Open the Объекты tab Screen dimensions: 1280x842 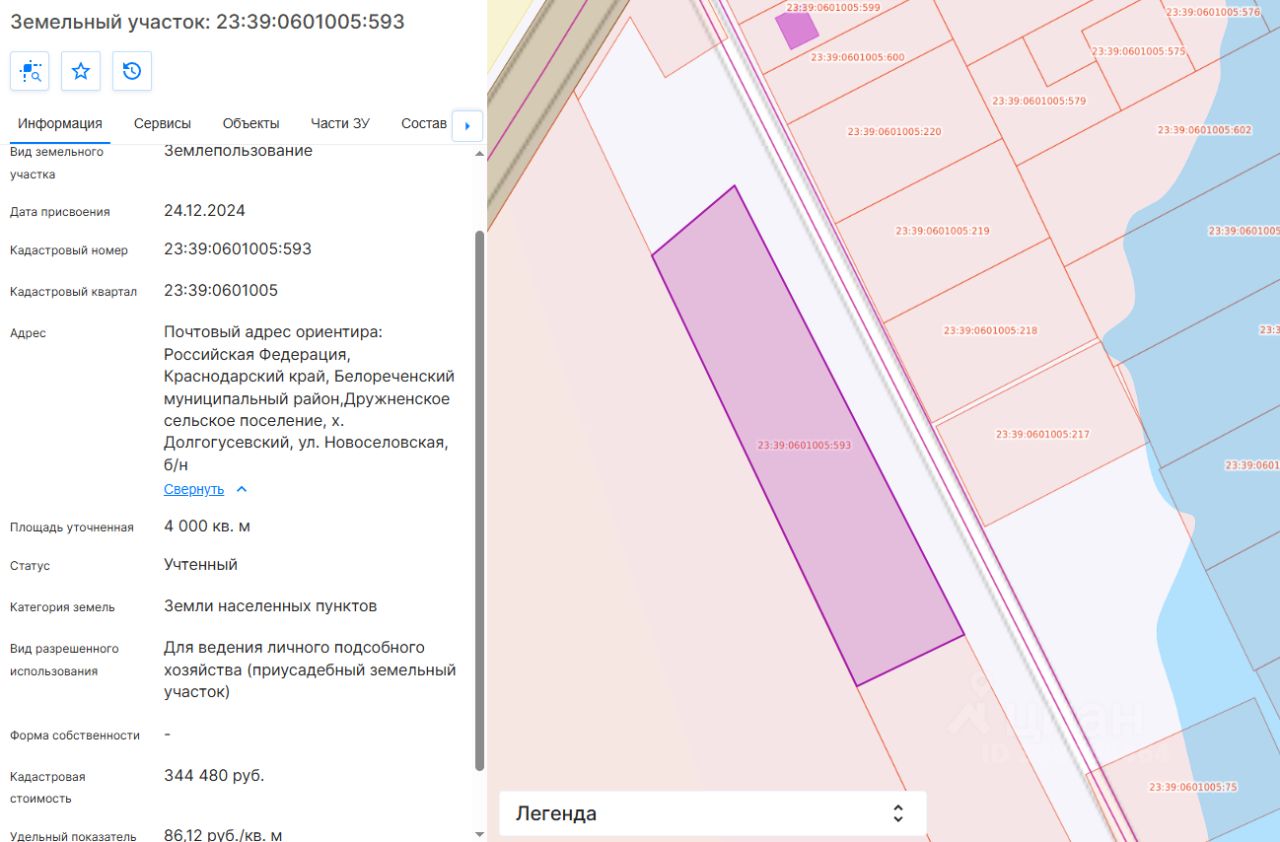tap(251, 123)
